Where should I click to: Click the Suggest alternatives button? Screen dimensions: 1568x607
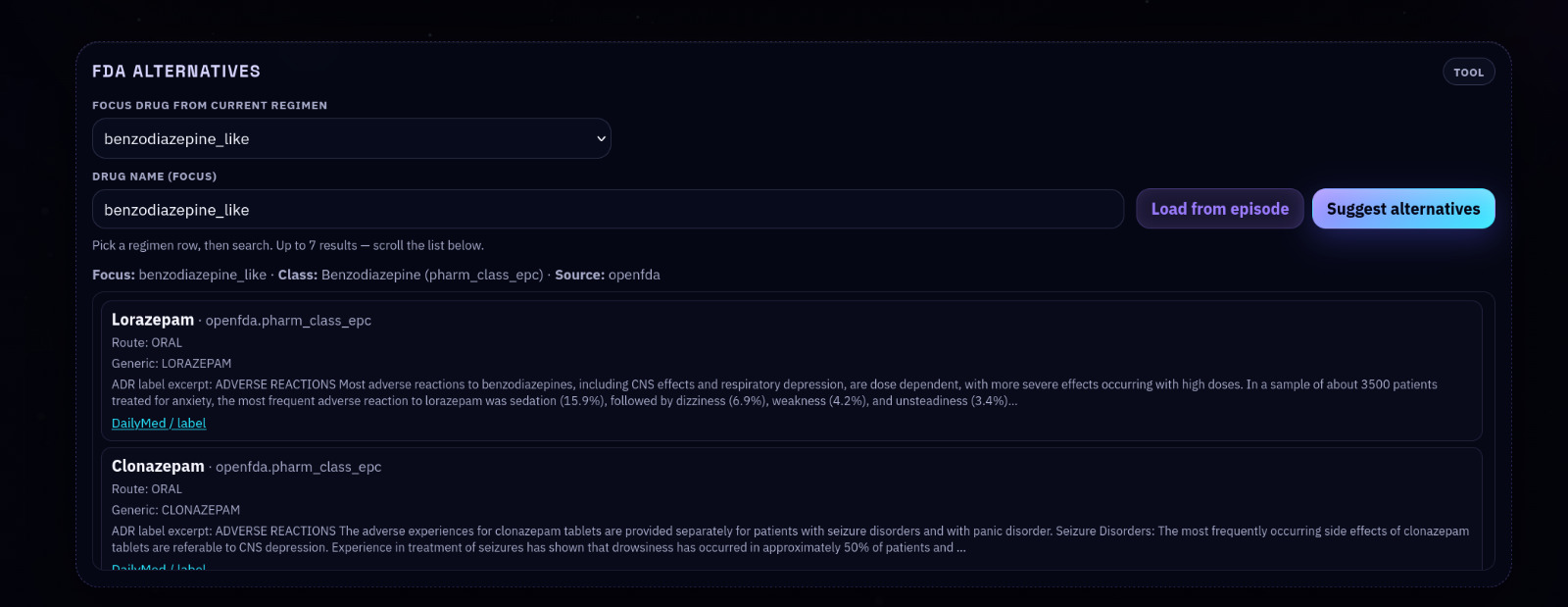(1403, 209)
